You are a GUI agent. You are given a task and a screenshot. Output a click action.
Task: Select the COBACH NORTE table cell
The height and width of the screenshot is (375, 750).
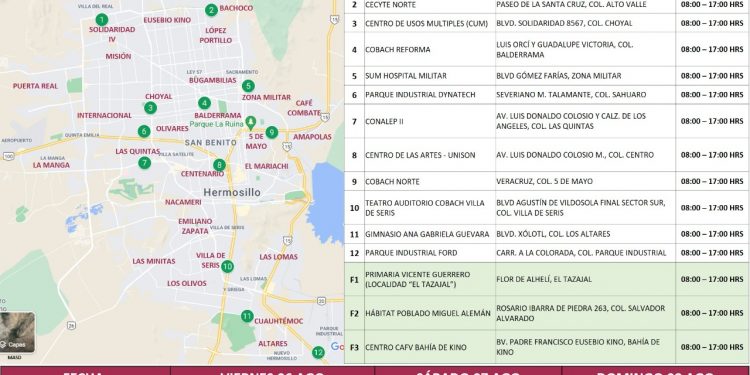430,181
